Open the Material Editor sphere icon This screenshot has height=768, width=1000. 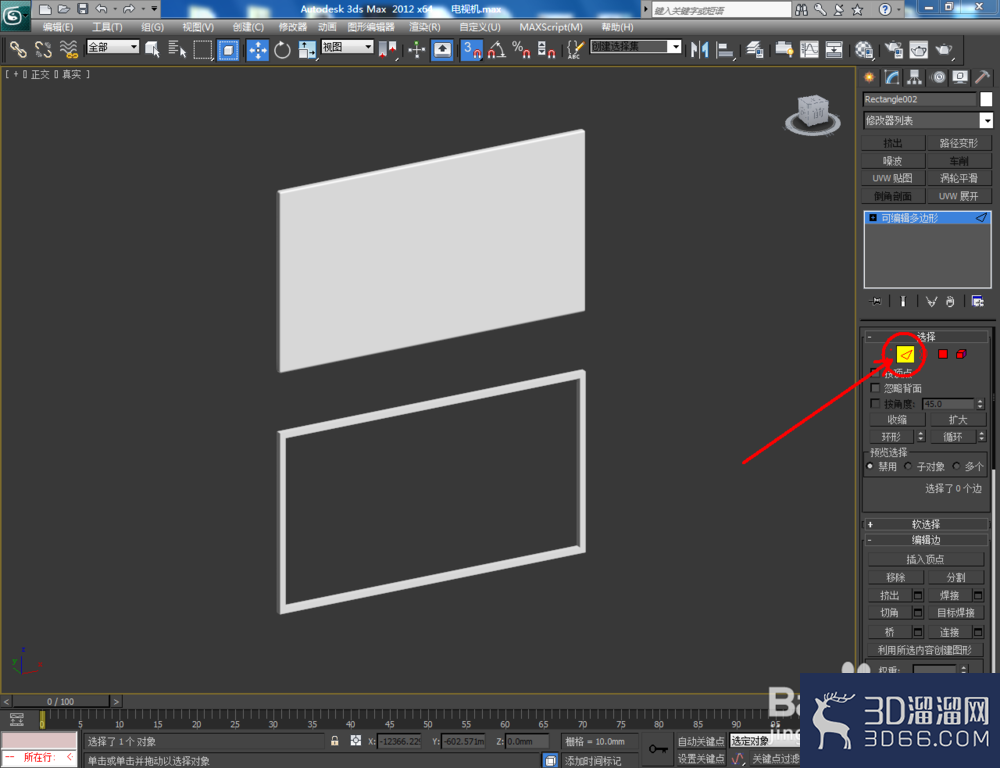pos(864,49)
